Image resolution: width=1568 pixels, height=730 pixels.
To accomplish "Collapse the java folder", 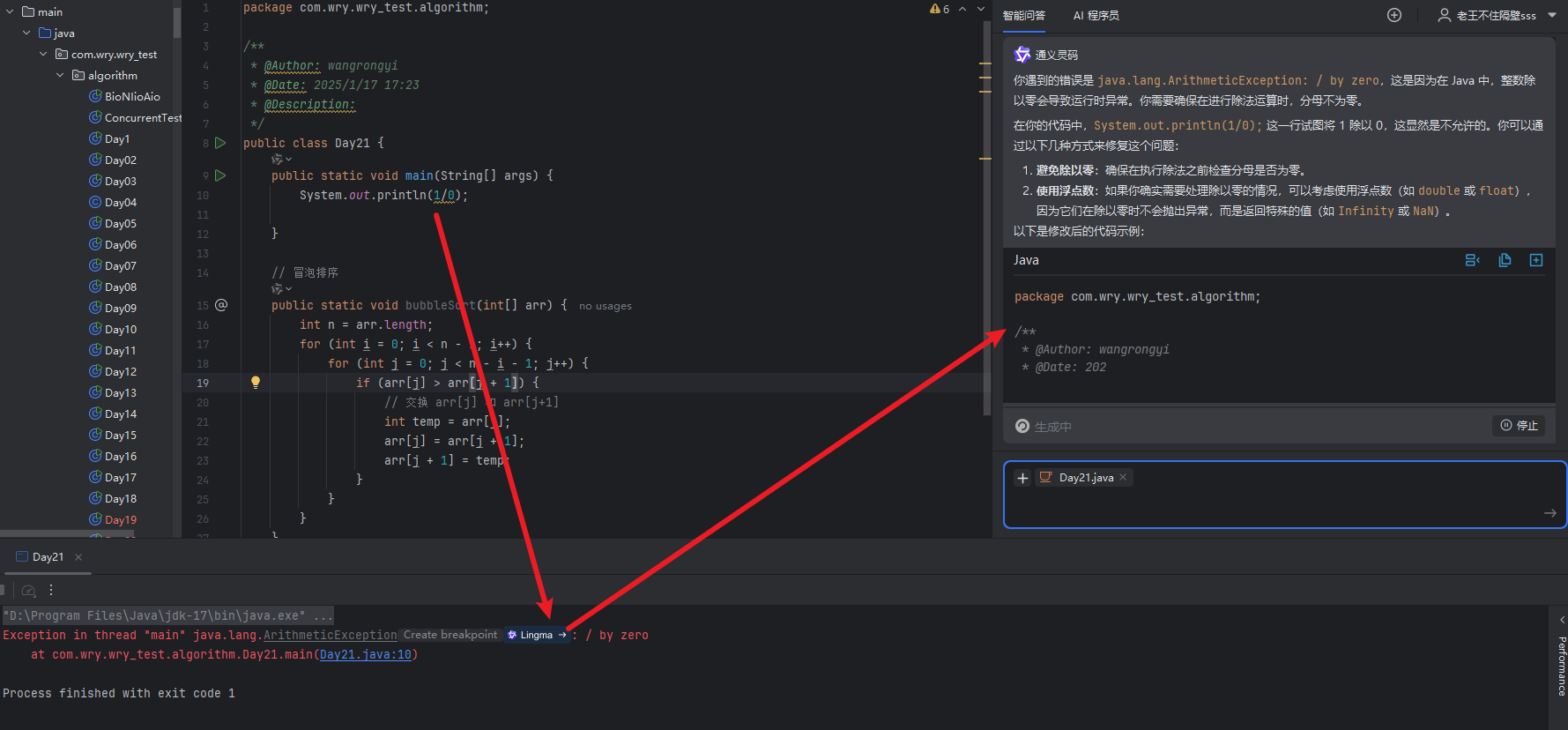I will coord(26,34).
